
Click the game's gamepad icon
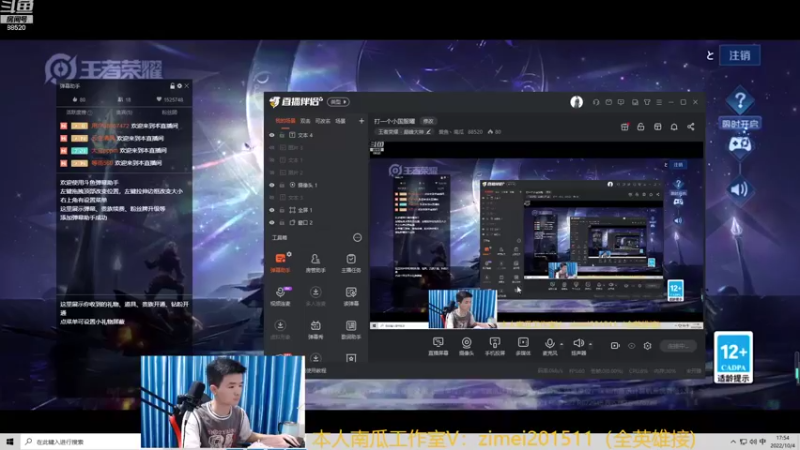click(739, 144)
